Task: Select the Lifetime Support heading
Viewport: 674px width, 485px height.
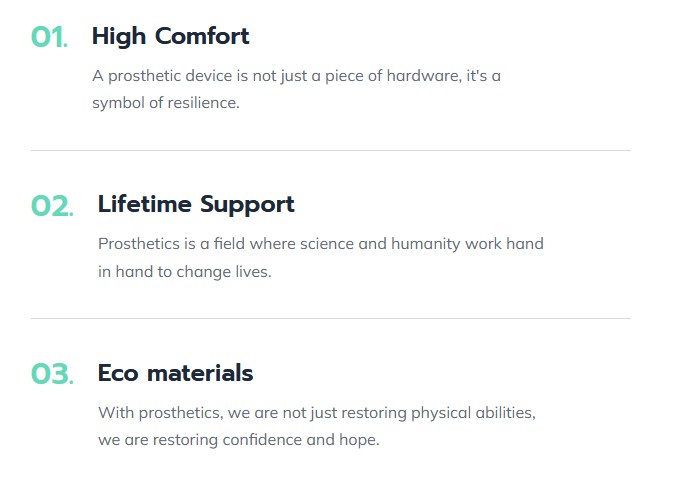Action: (196, 205)
